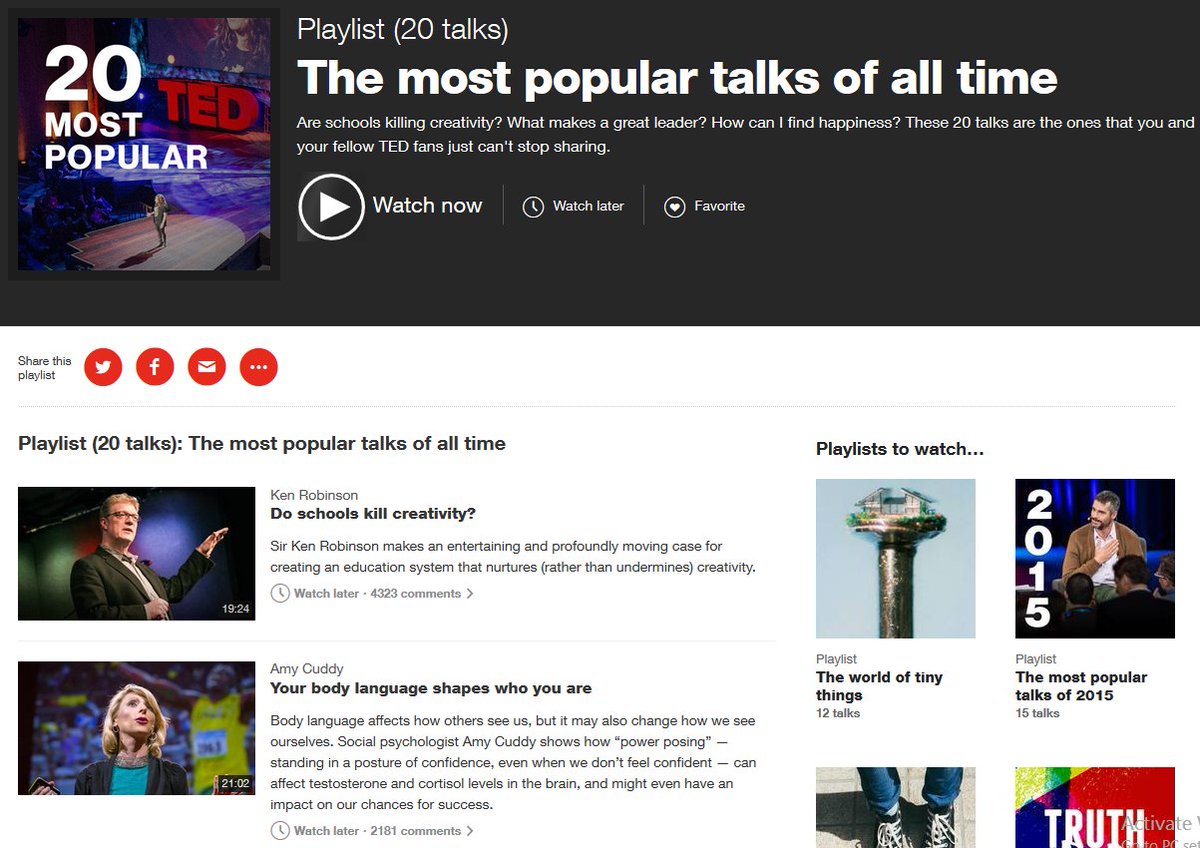Click the 15 talks count text
Screen dimensions: 1200x848
1037,713
